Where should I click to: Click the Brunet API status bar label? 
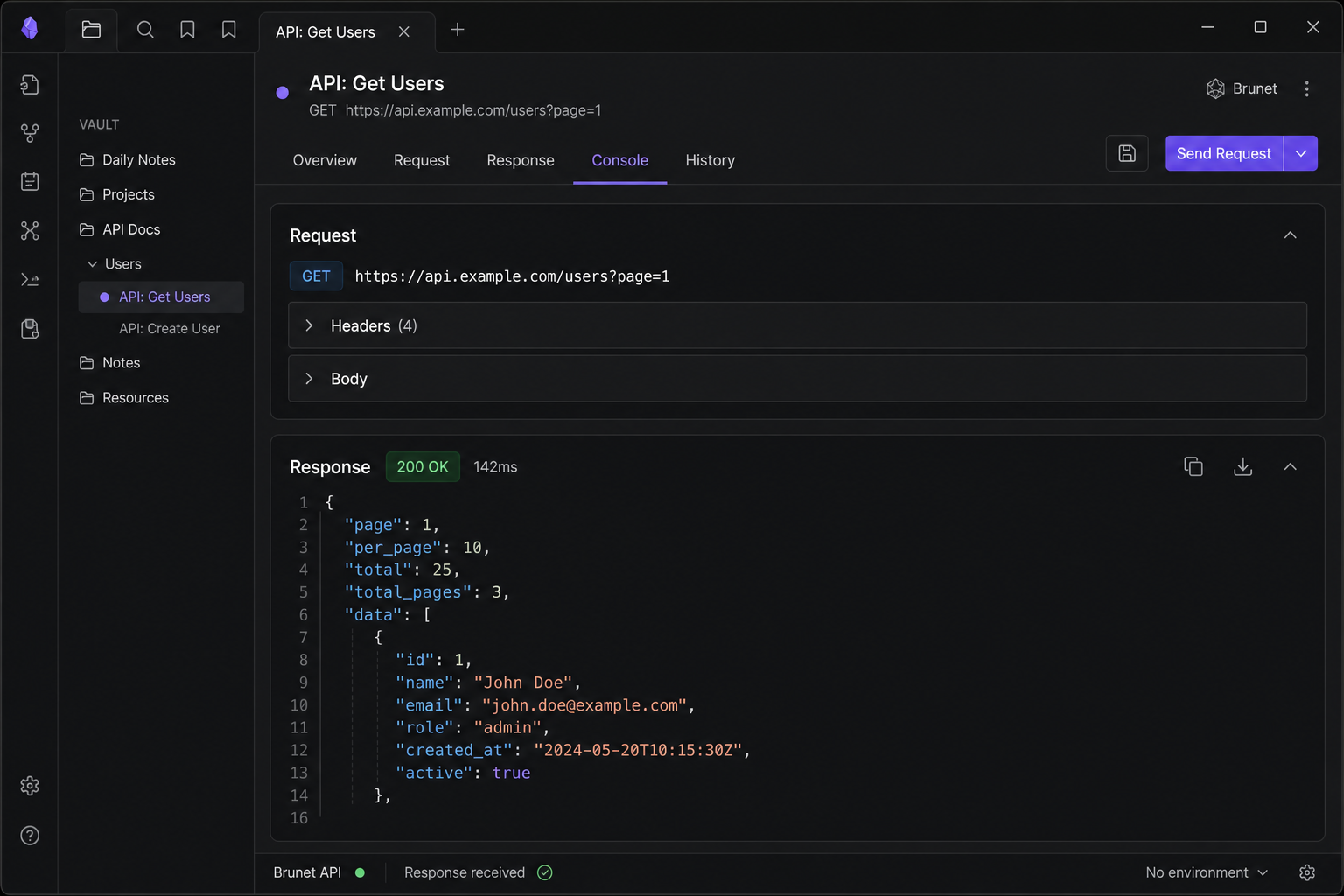307,872
